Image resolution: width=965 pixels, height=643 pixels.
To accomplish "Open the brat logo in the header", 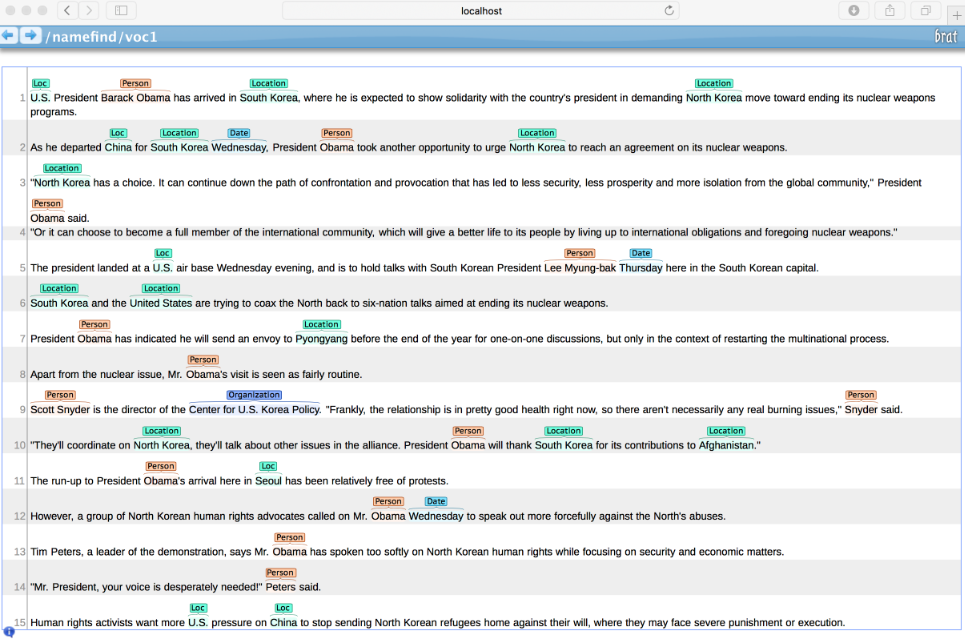I will click(945, 35).
